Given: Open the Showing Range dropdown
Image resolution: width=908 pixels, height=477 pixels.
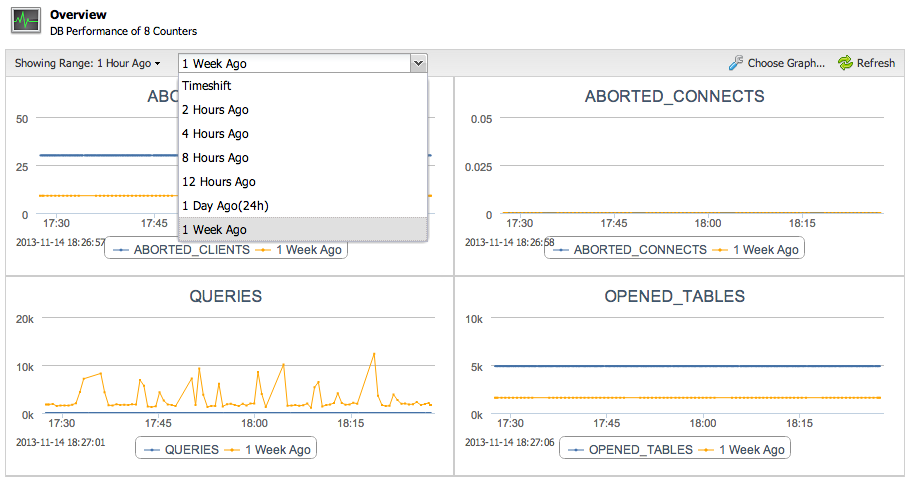Looking at the screenshot, I should [x=88, y=63].
